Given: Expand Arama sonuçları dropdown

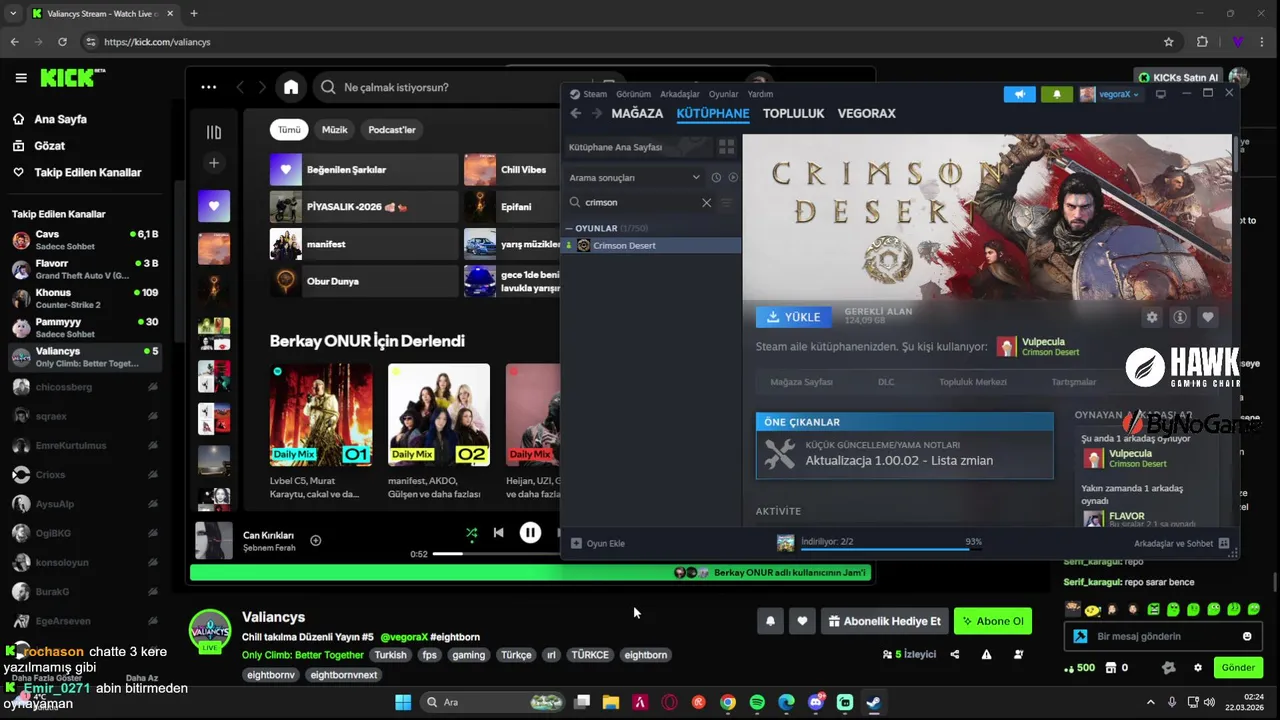Looking at the screenshot, I should pos(635,177).
